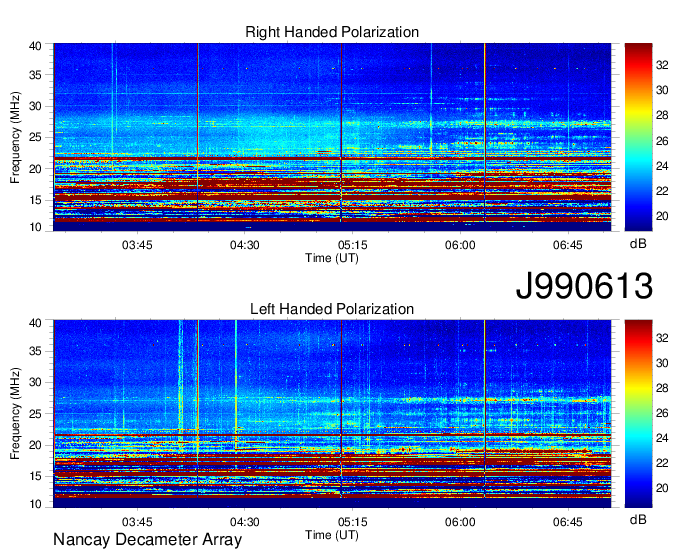
Task: Click the 05:15 tick on the bottom time axis
Action: (x=353, y=522)
